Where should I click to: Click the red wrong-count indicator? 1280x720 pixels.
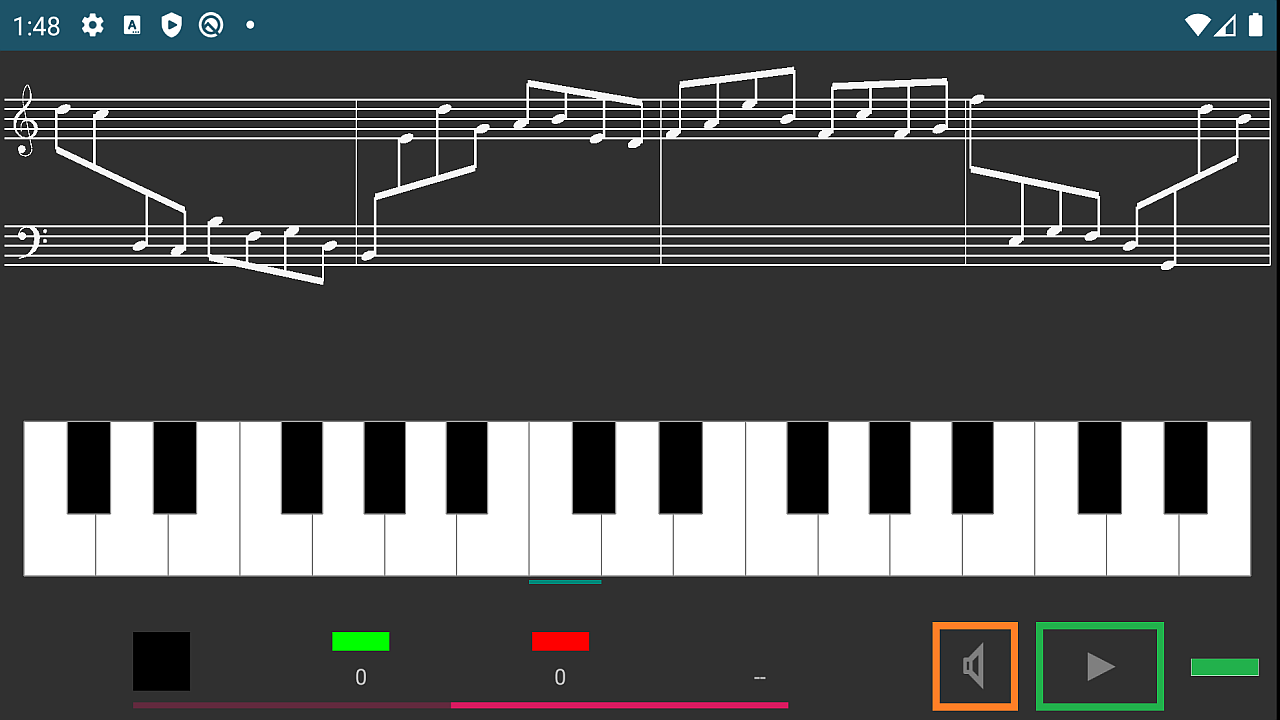click(x=560, y=641)
